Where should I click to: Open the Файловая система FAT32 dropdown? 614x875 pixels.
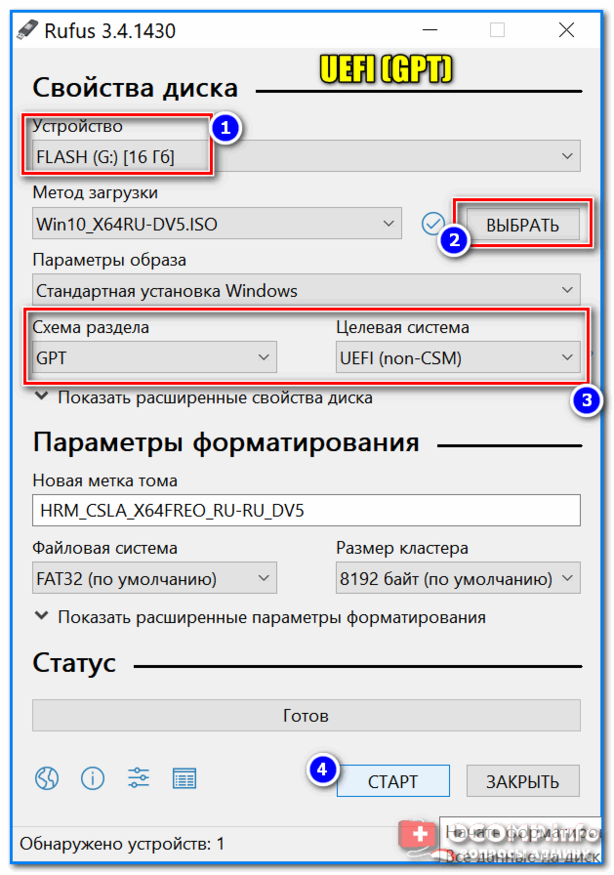[x=154, y=578]
